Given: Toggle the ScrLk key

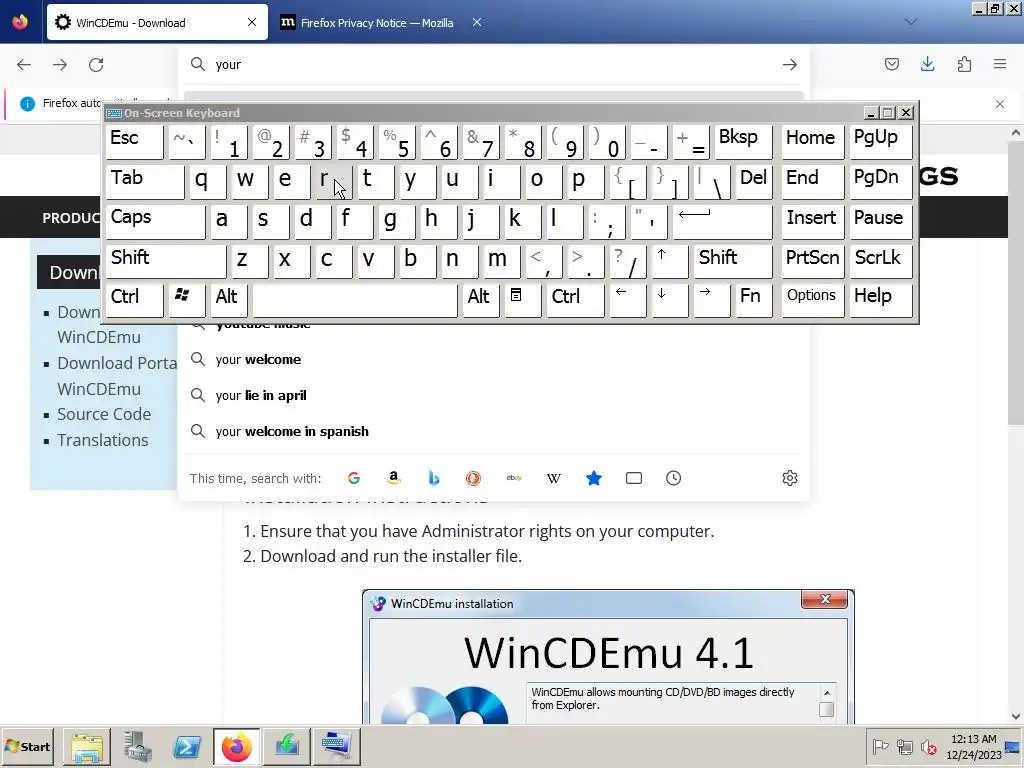Looking at the screenshot, I should (x=880, y=261).
